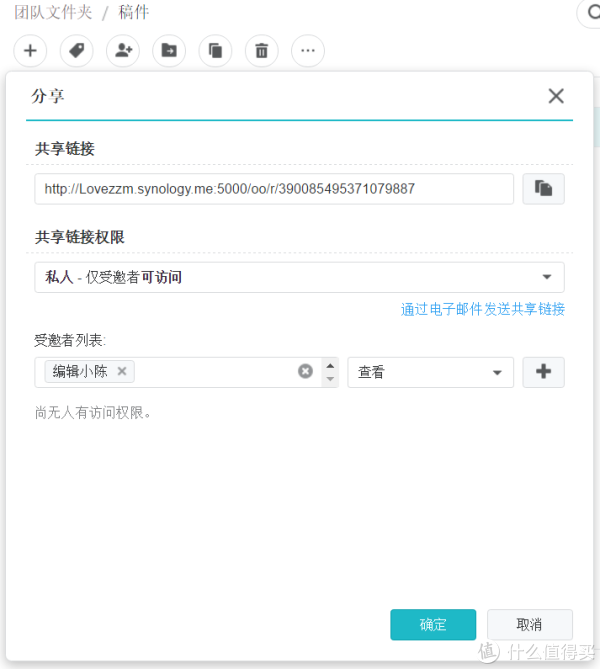Click the share with user icon
Viewport: 600px width, 669px height.
pos(123,50)
